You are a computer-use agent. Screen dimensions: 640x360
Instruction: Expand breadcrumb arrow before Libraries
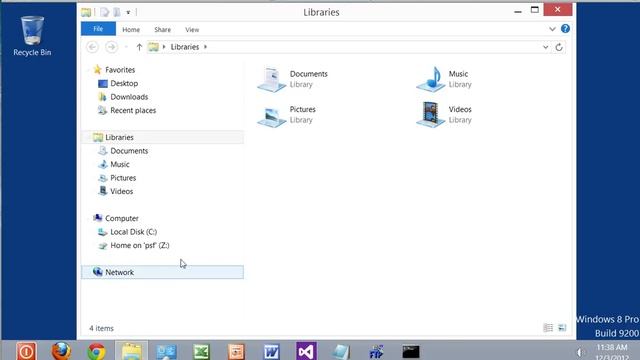(164, 47)
